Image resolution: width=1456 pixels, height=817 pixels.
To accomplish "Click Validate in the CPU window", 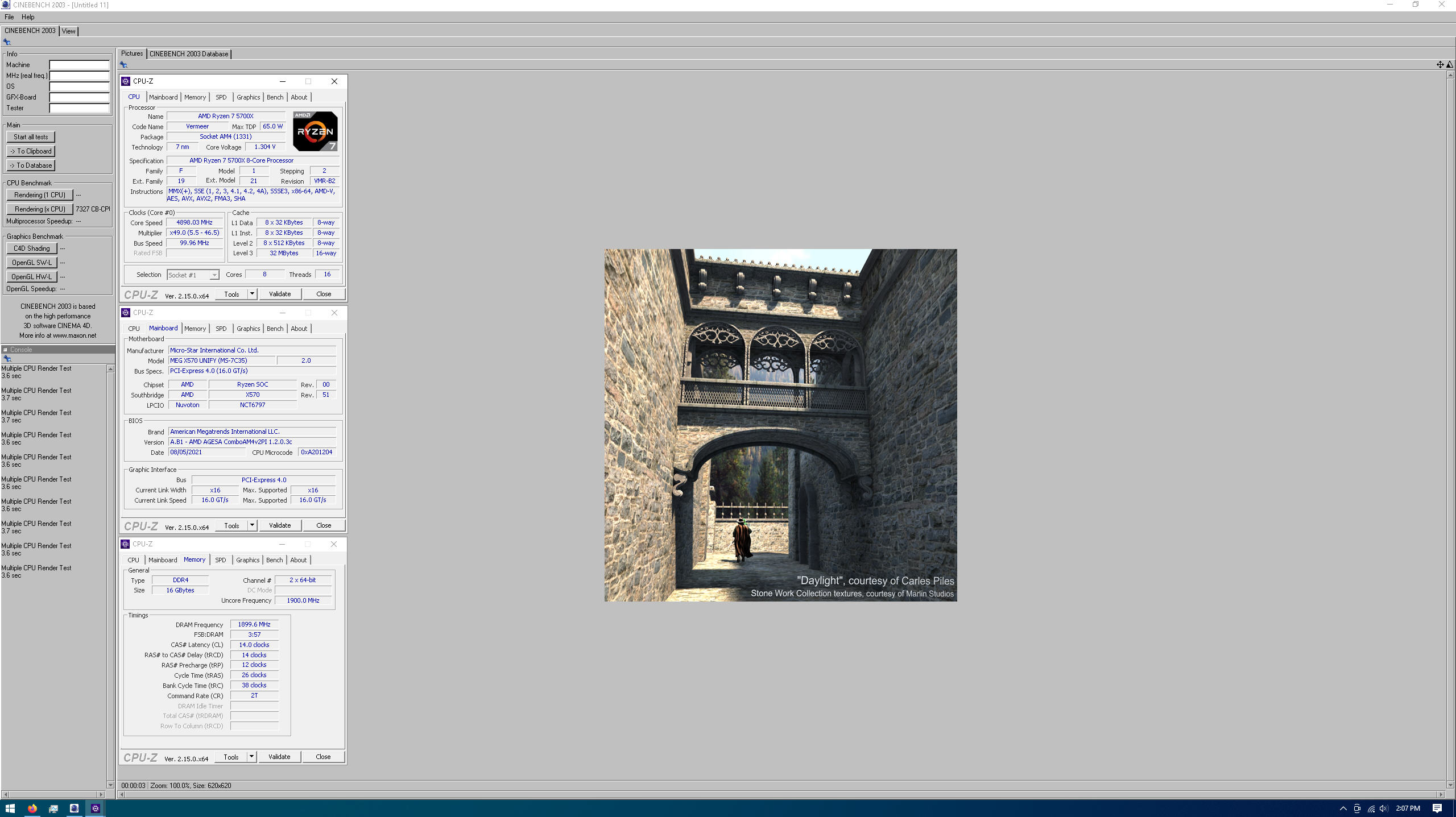I will (x=280, y=294).
